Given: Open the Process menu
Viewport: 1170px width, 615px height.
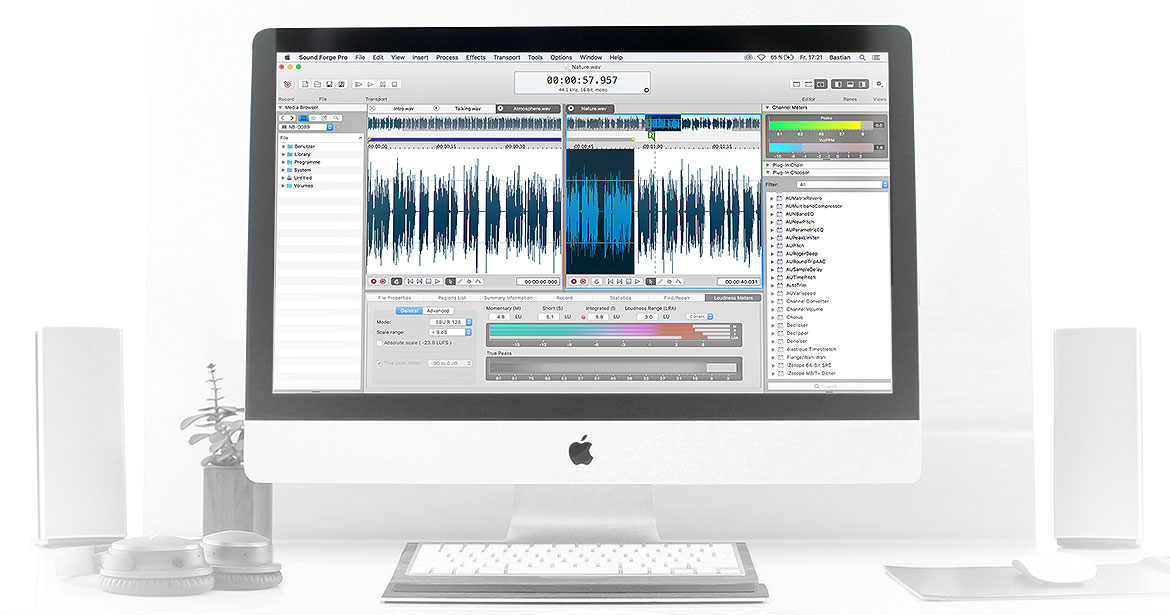Looking at the screenshot, I should [x=448, y=57].
